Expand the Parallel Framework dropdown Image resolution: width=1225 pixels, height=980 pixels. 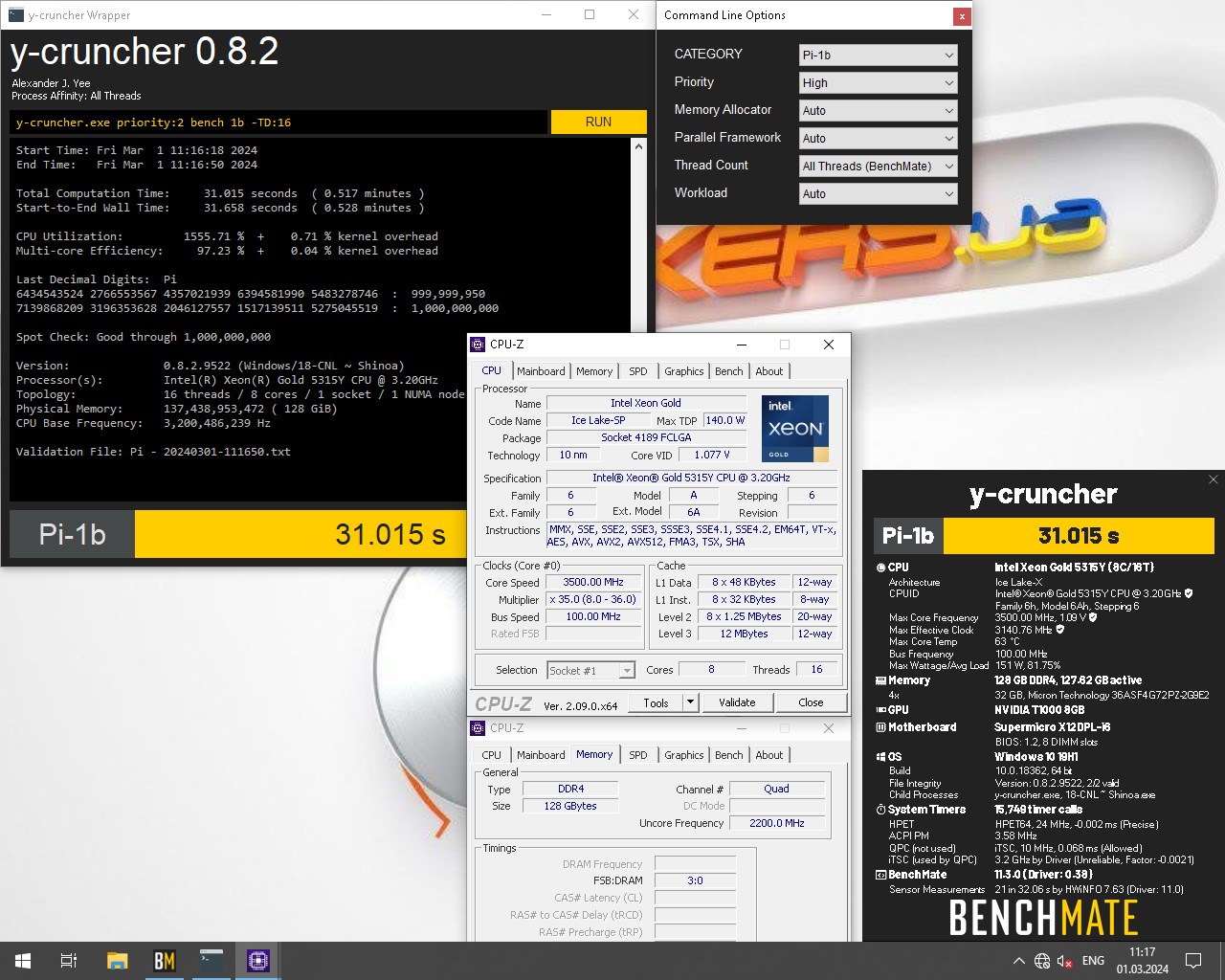click(x=878, y=138)
